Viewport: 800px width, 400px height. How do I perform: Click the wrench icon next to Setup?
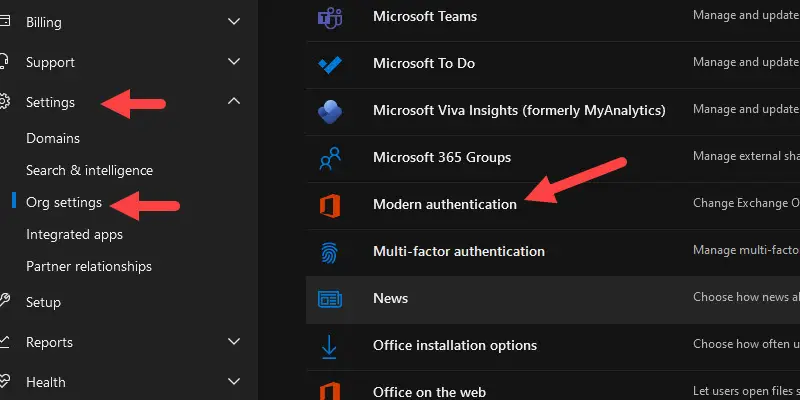click(x=4, y=301)
